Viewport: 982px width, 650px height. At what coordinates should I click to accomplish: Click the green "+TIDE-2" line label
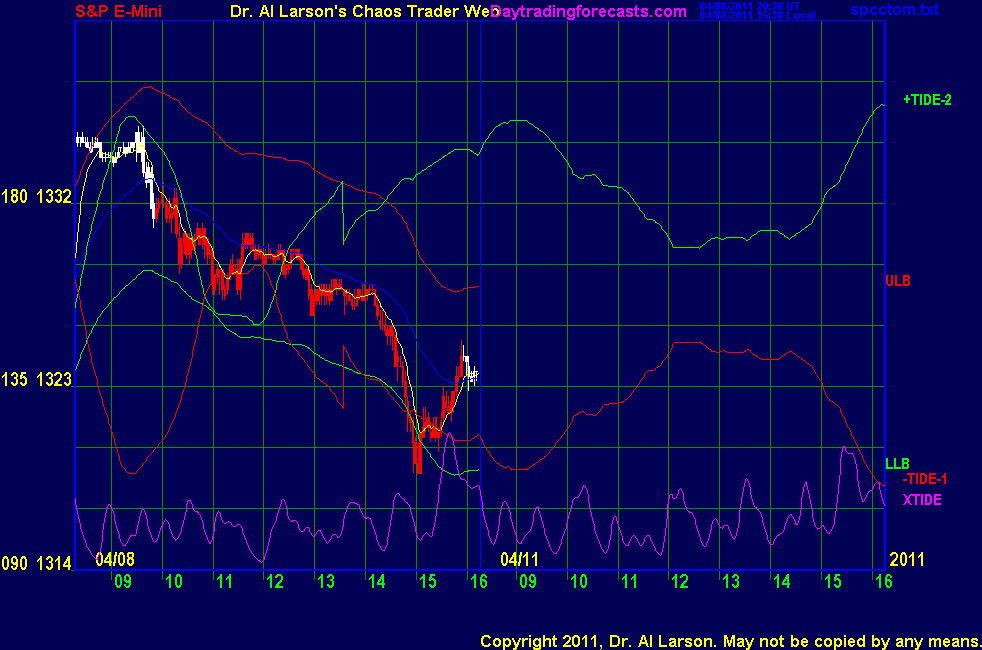(927, 100)
